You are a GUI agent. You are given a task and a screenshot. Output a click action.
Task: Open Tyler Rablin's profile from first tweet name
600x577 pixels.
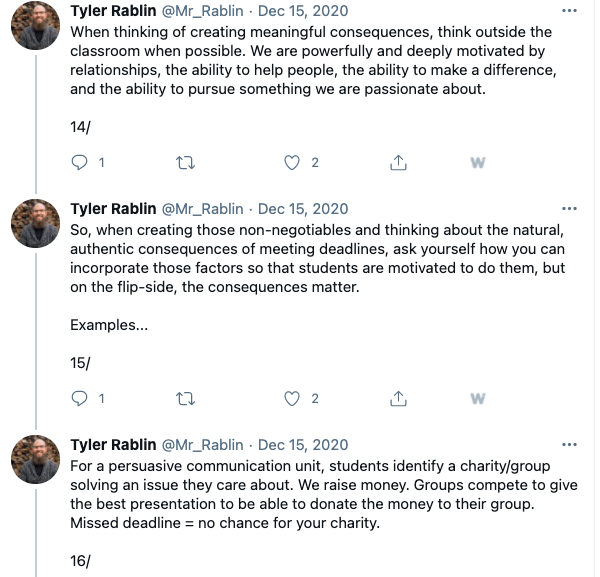click(x=113, y=9)
